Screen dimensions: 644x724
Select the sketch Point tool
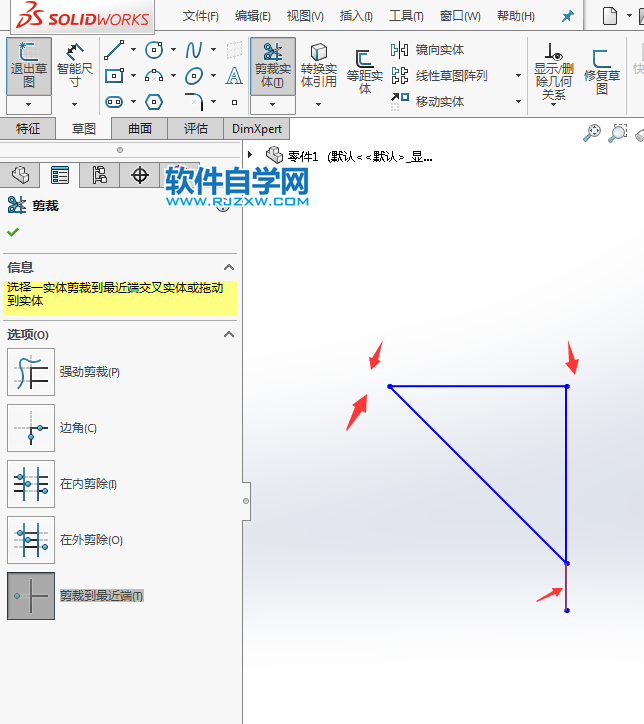[x=235, y=102]
